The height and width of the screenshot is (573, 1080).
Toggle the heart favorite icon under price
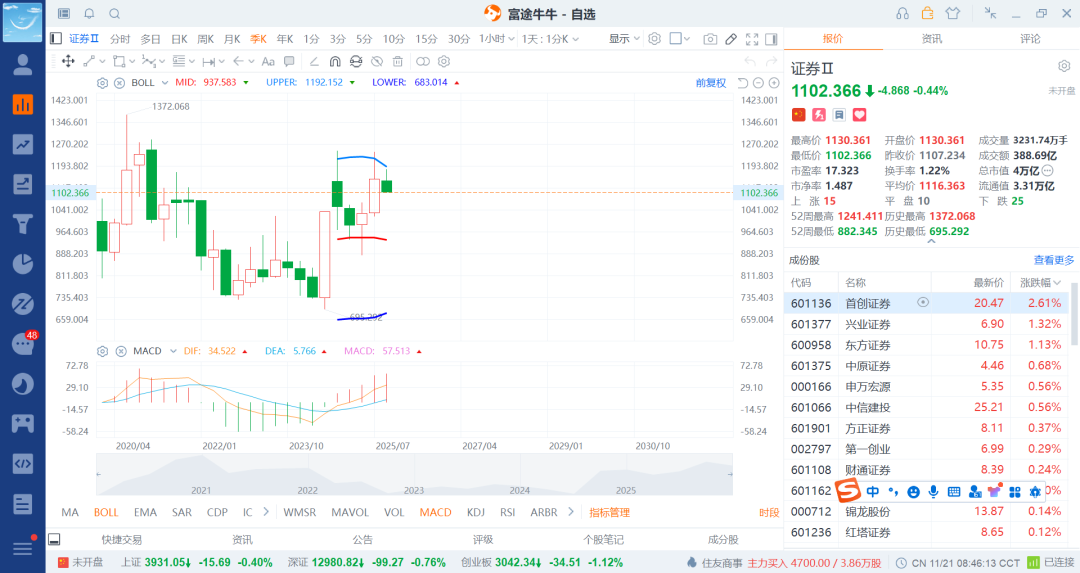(860, 115)
